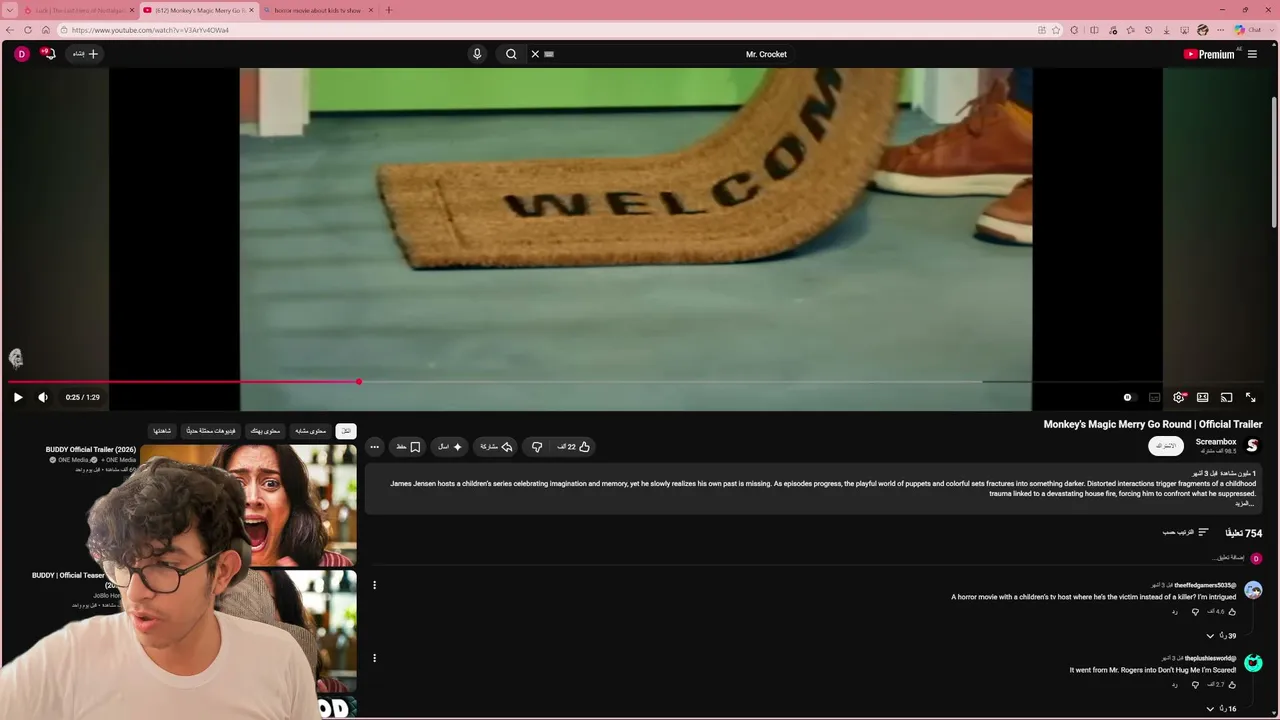
Task: Bookmark the page with the star icon
Action: click(1056, 30)
